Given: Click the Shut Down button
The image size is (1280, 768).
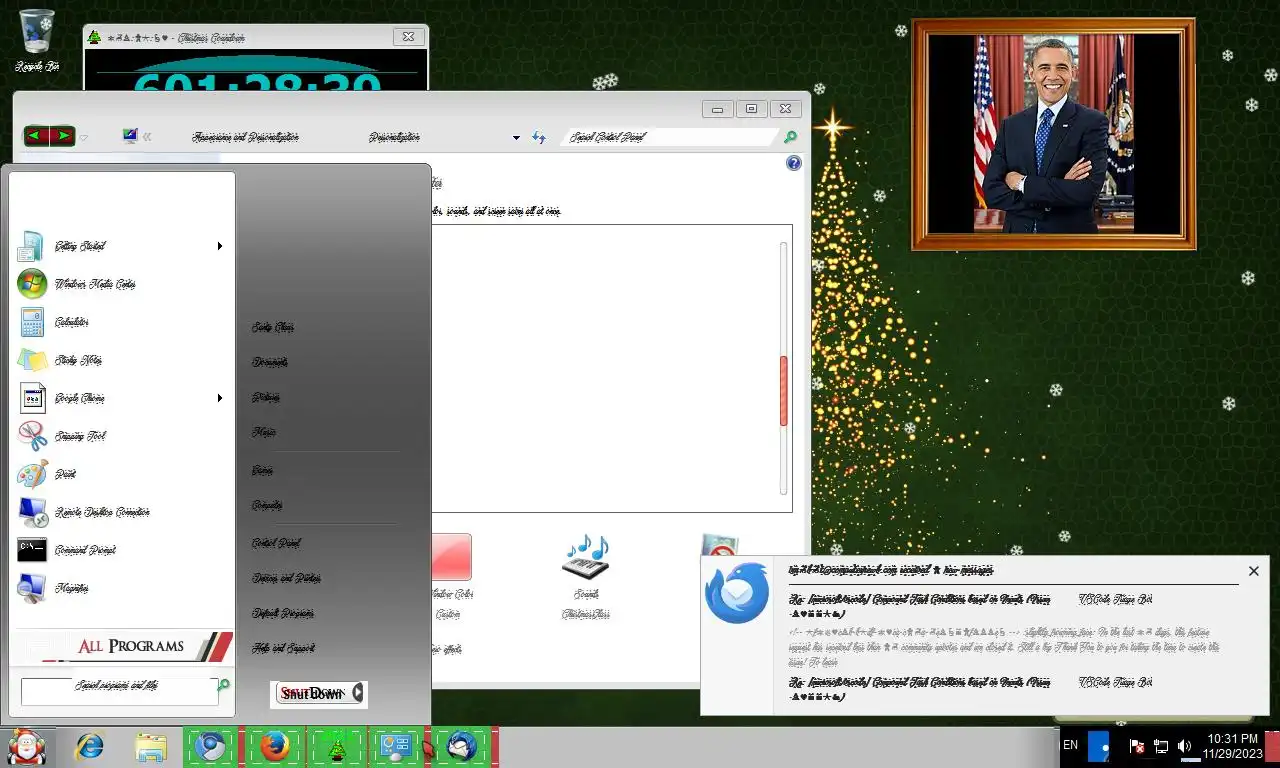Looking at the screenshot, I should click(x=311, y=693).
